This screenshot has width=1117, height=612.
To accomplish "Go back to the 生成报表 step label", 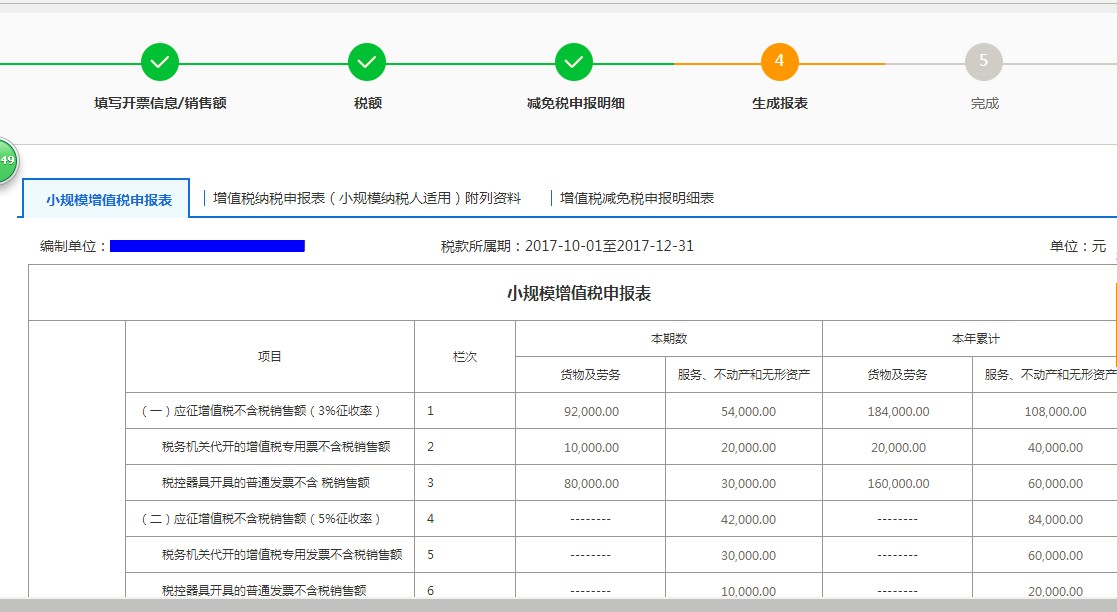I will (779, 103).
